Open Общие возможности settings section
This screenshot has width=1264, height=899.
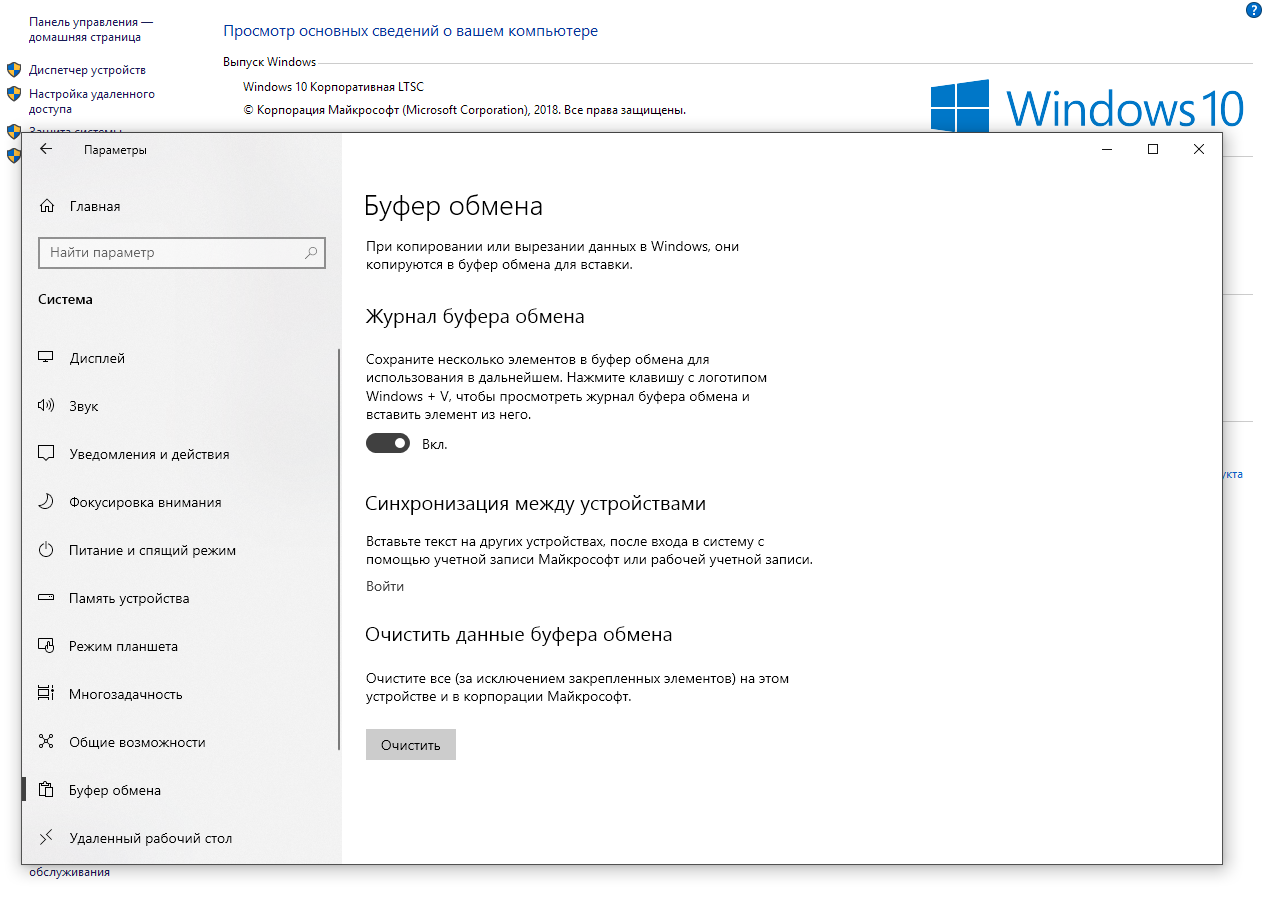(x=137, y=742)
